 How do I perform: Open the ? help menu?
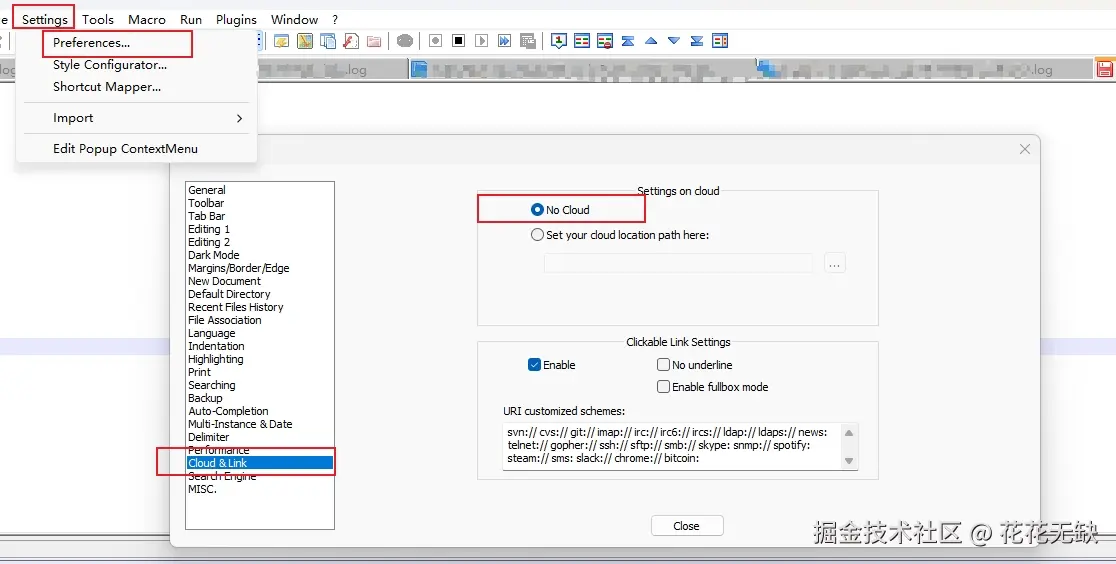pyautogui.click(x=335, y=19)
